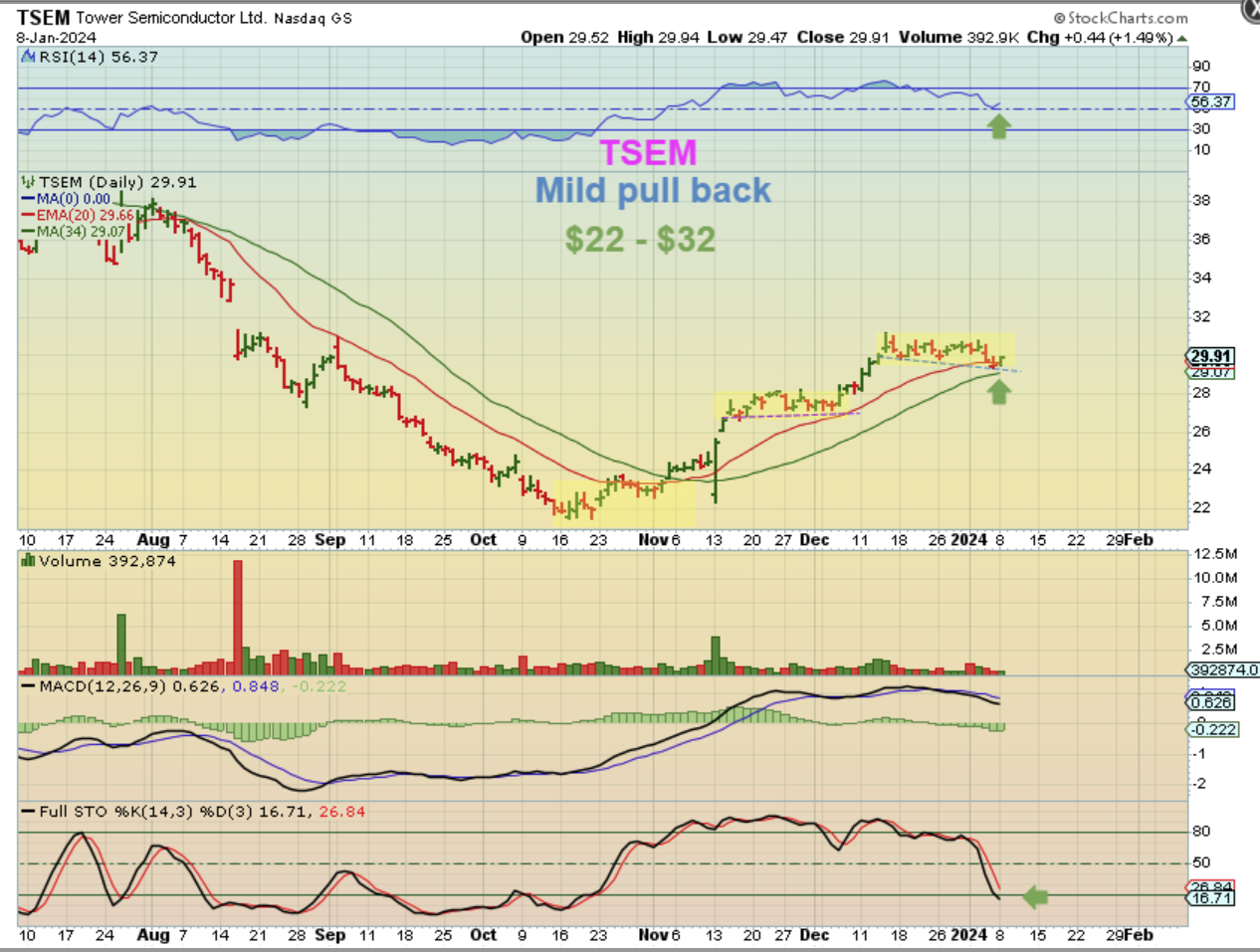The height and width of the screenshot is (952, 1260).
Task: Click the Close 29.91 header value
Action: click(x=843, y=37)
